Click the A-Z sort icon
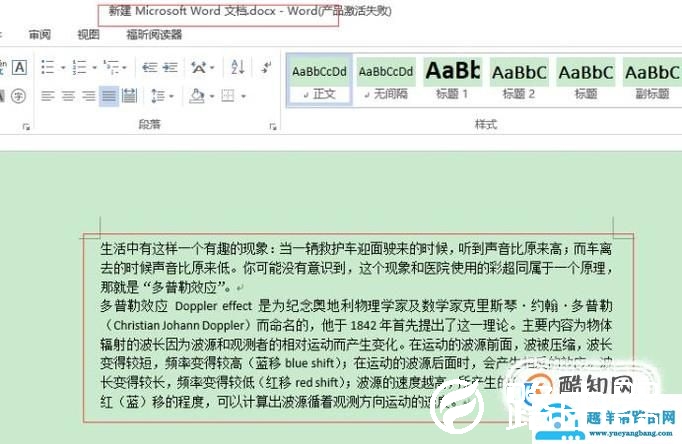This screenshot has height=444, width=682. point(237,67)
